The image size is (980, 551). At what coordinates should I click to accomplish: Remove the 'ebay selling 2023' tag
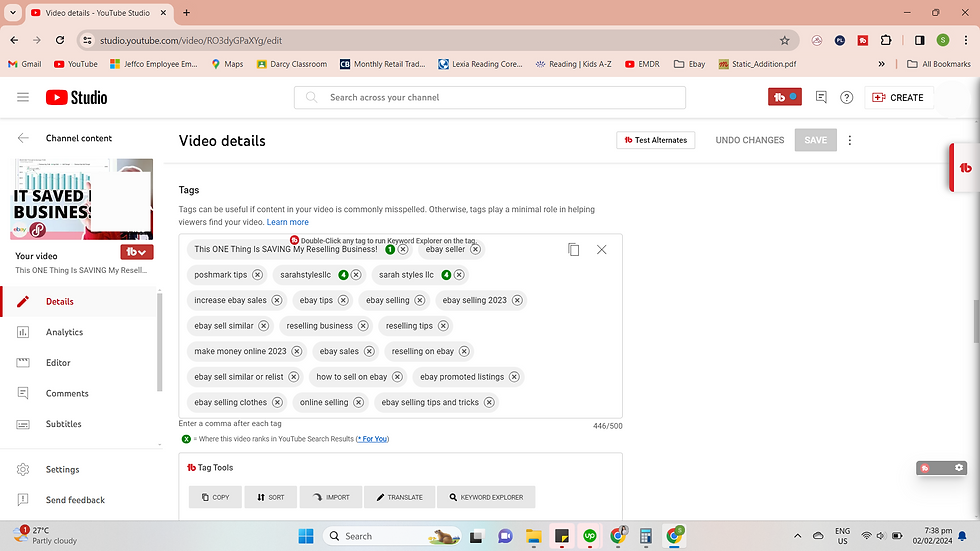517,300
